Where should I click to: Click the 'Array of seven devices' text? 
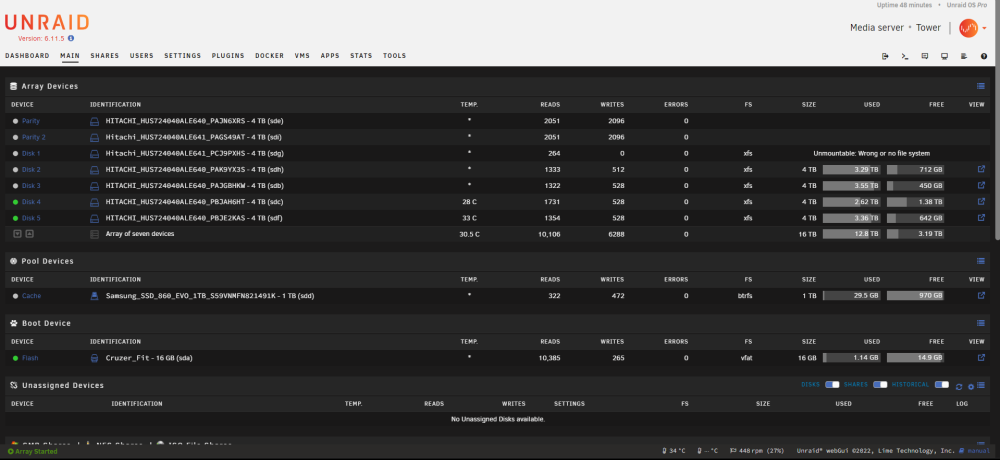140,234
